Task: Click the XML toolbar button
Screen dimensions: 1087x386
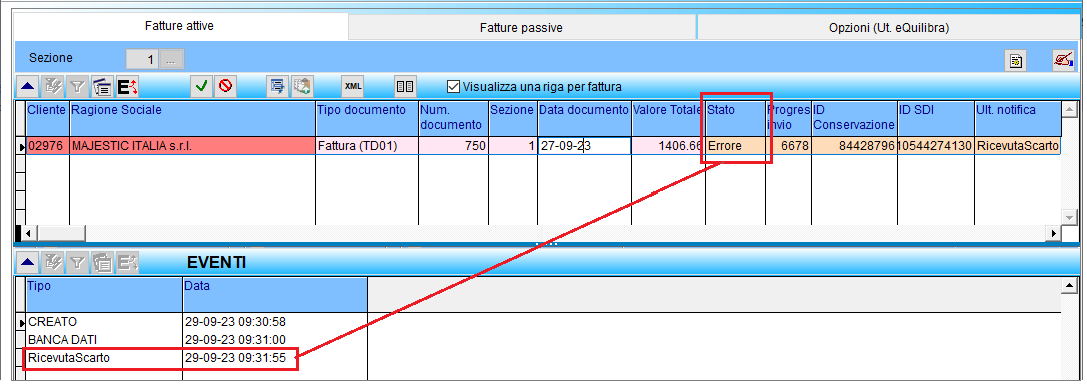Action: point(353,87)
